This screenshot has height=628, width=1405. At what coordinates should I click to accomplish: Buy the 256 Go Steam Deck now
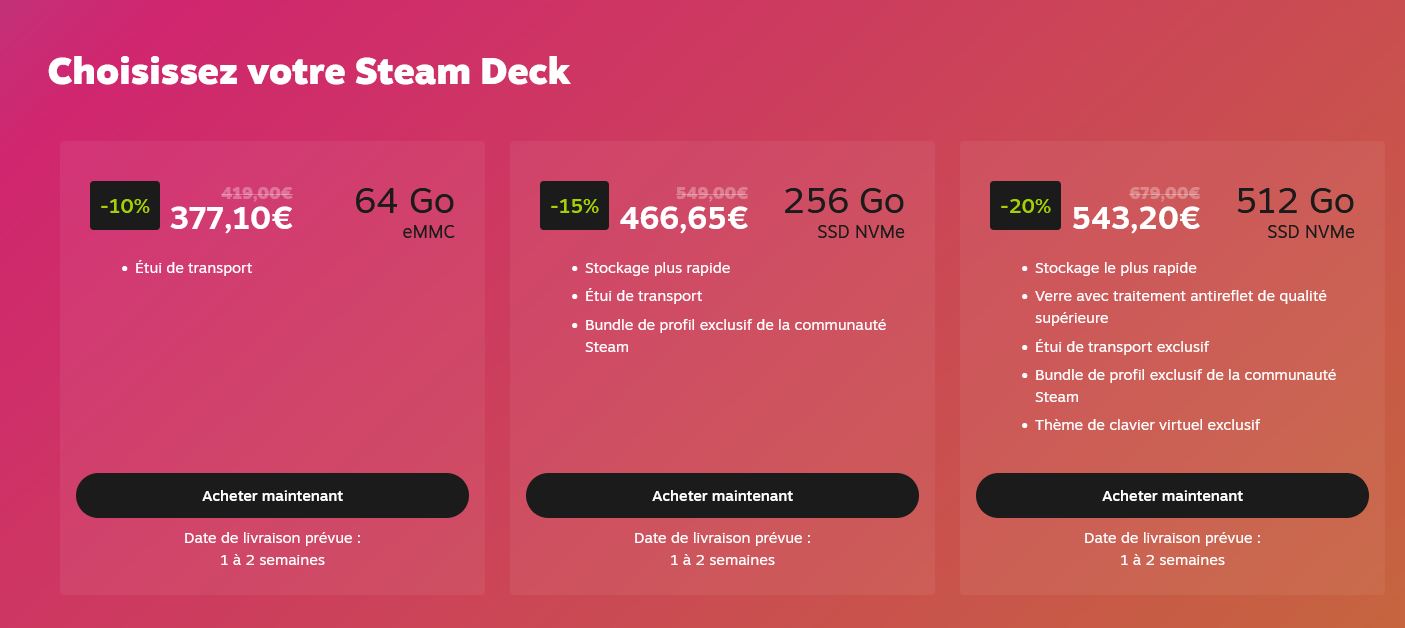[x=722, y=496]
